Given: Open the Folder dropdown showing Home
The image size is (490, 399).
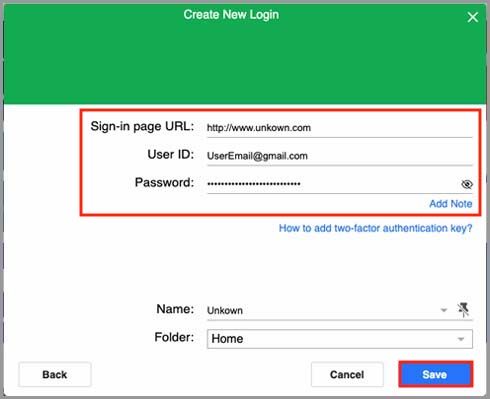Looking at the screenshot, I should pos(340,339).
